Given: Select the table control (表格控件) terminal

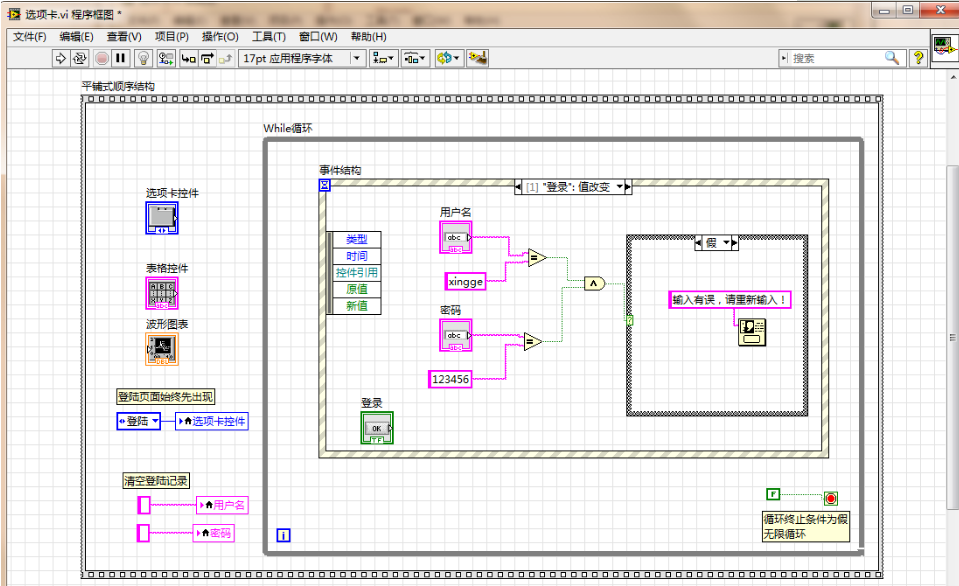Looking at the screenshot, I should point(161,293).
